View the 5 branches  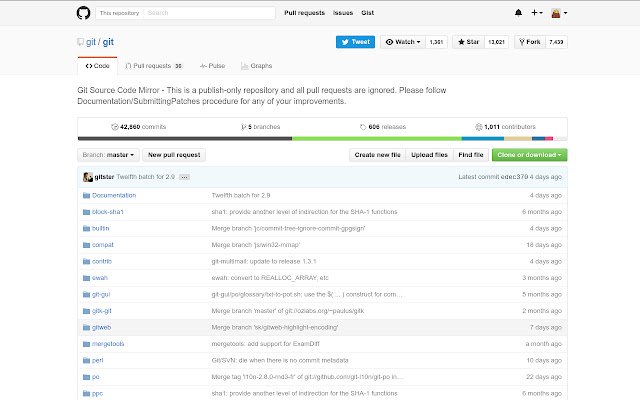[260, 127]
